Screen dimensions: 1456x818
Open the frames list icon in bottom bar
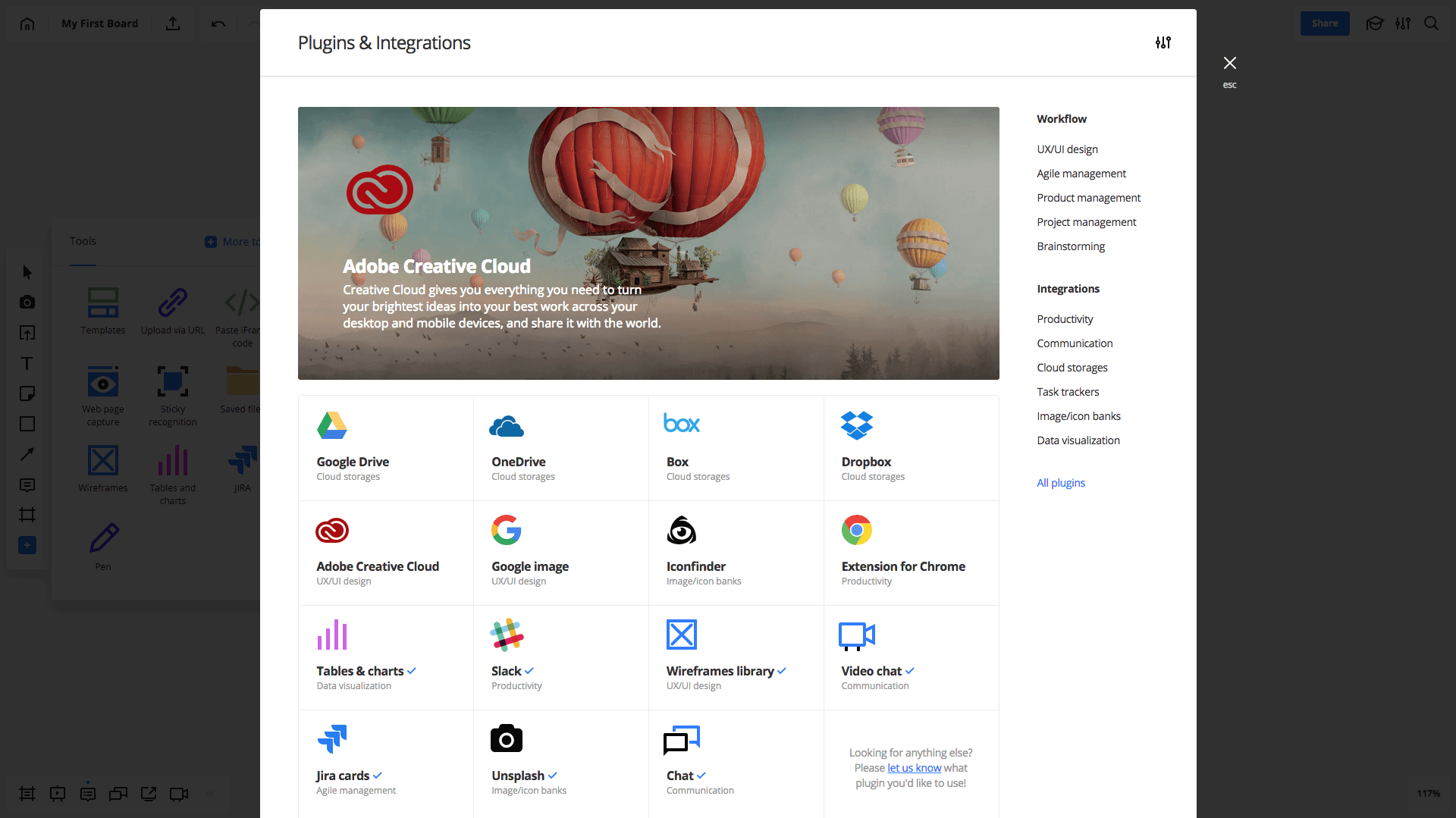pos(27,794)
